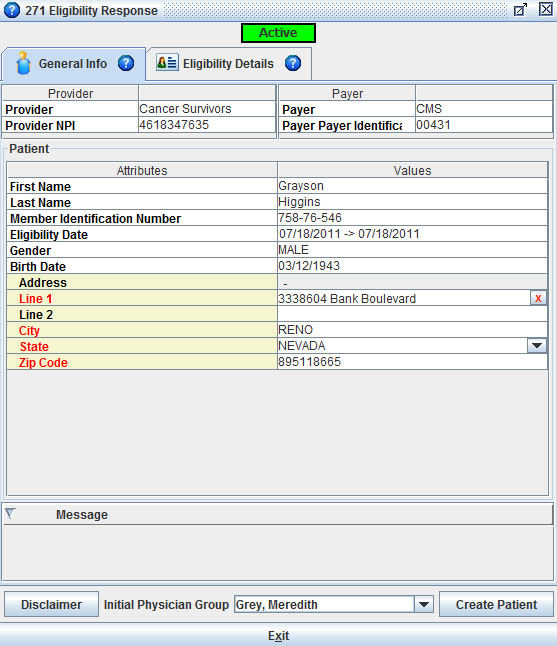Select the Grey, Meredith combo box
The height and width of the screenshot is (646, 557).
[334, 604]
